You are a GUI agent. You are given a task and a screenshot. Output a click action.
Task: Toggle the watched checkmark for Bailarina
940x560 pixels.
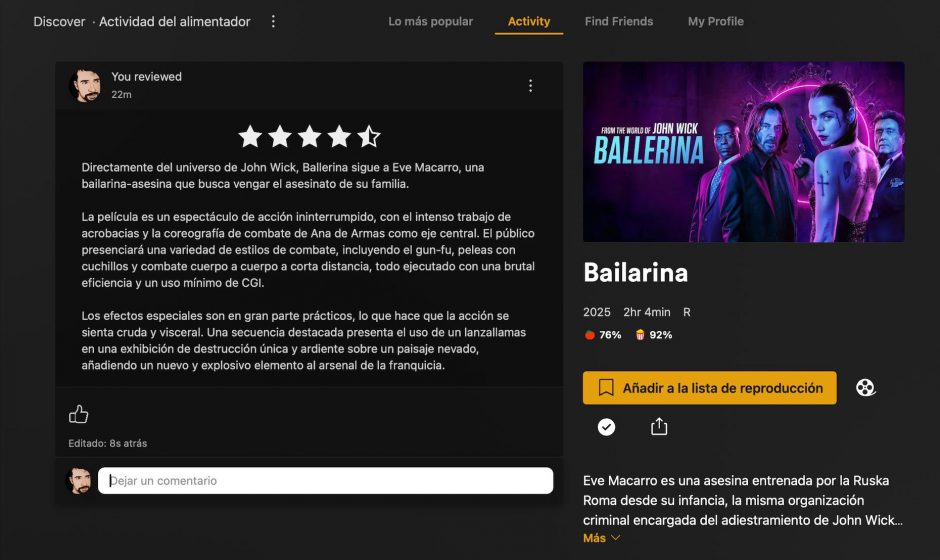pos(606,427)
